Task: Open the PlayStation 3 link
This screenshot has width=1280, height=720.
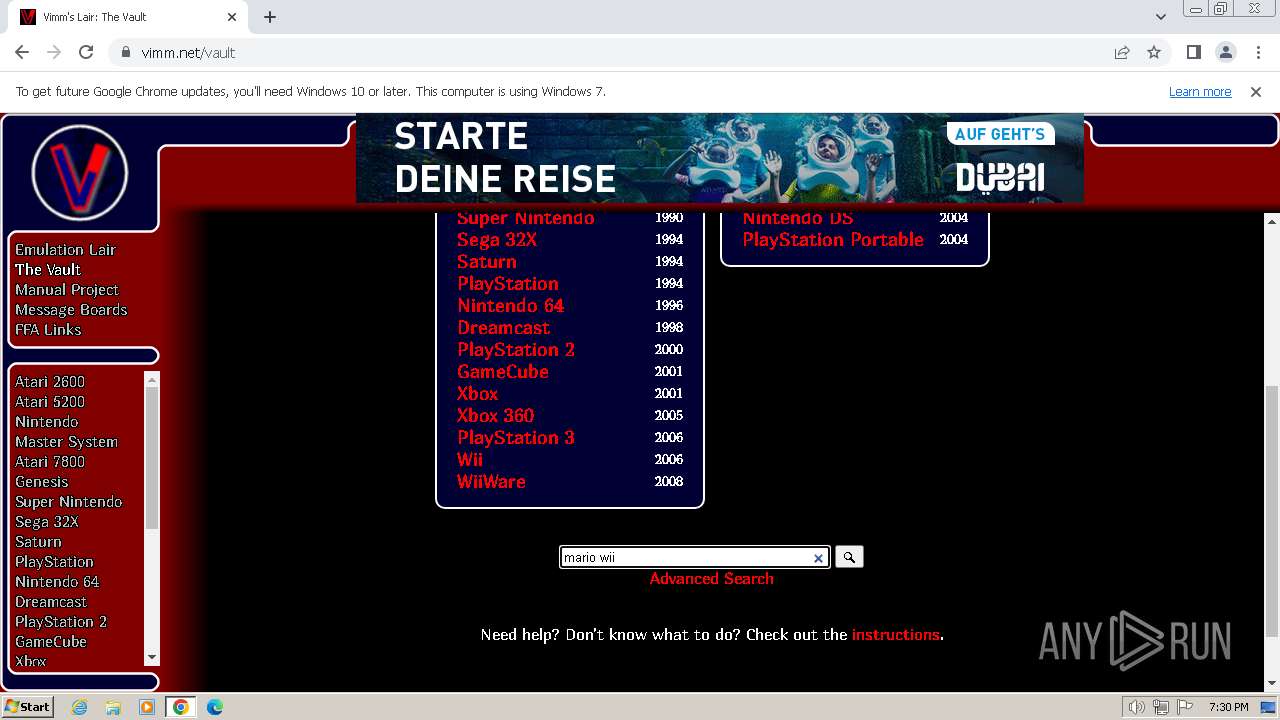Action: (516, 437)
